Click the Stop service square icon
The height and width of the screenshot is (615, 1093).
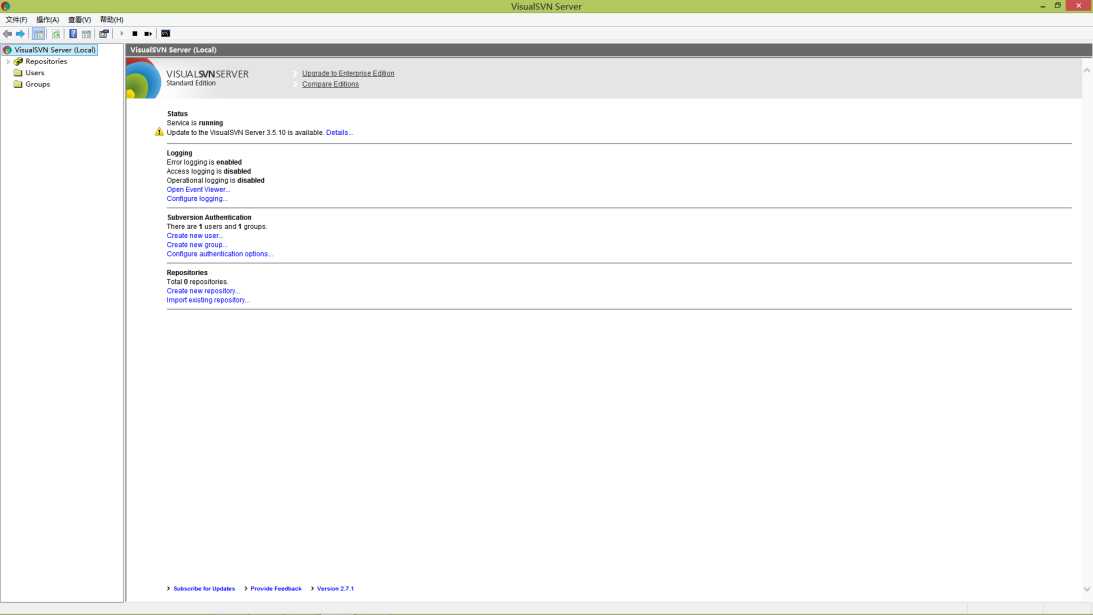point(135,33)
